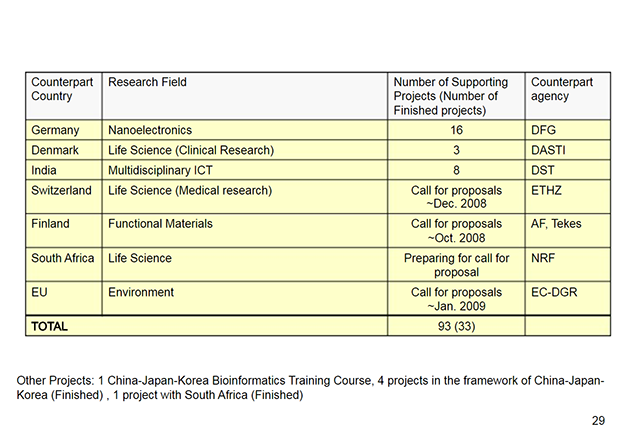The width and height of the screenshot is (640, 444).
Task: Click the Germany country cell
Action: [x=55, y=130]
